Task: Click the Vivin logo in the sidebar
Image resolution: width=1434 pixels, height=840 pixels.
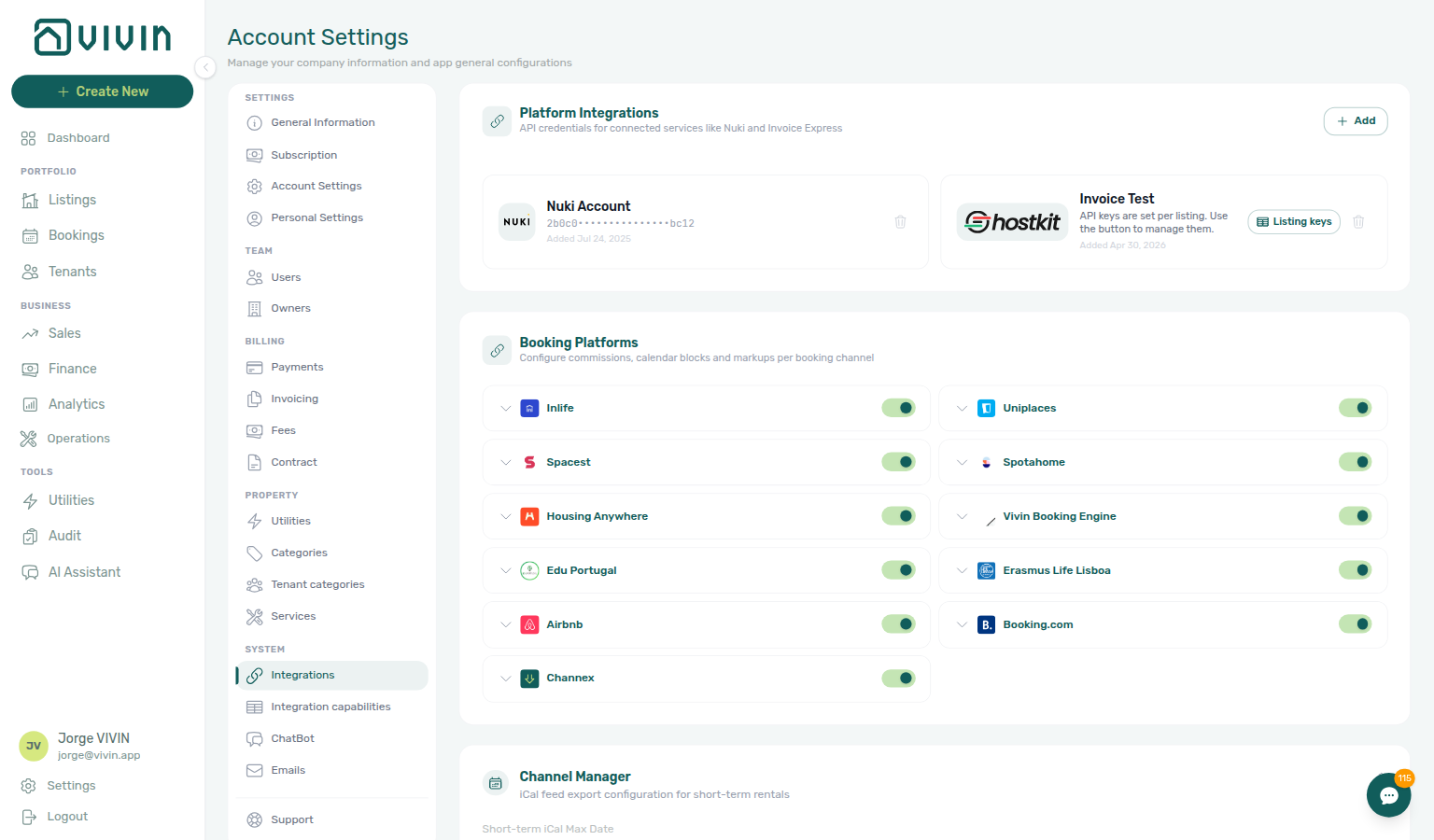Action: coord(103,37)
